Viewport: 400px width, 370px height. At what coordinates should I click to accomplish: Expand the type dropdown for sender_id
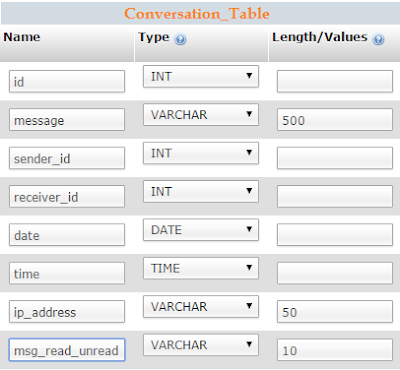(x=201, y=153)
